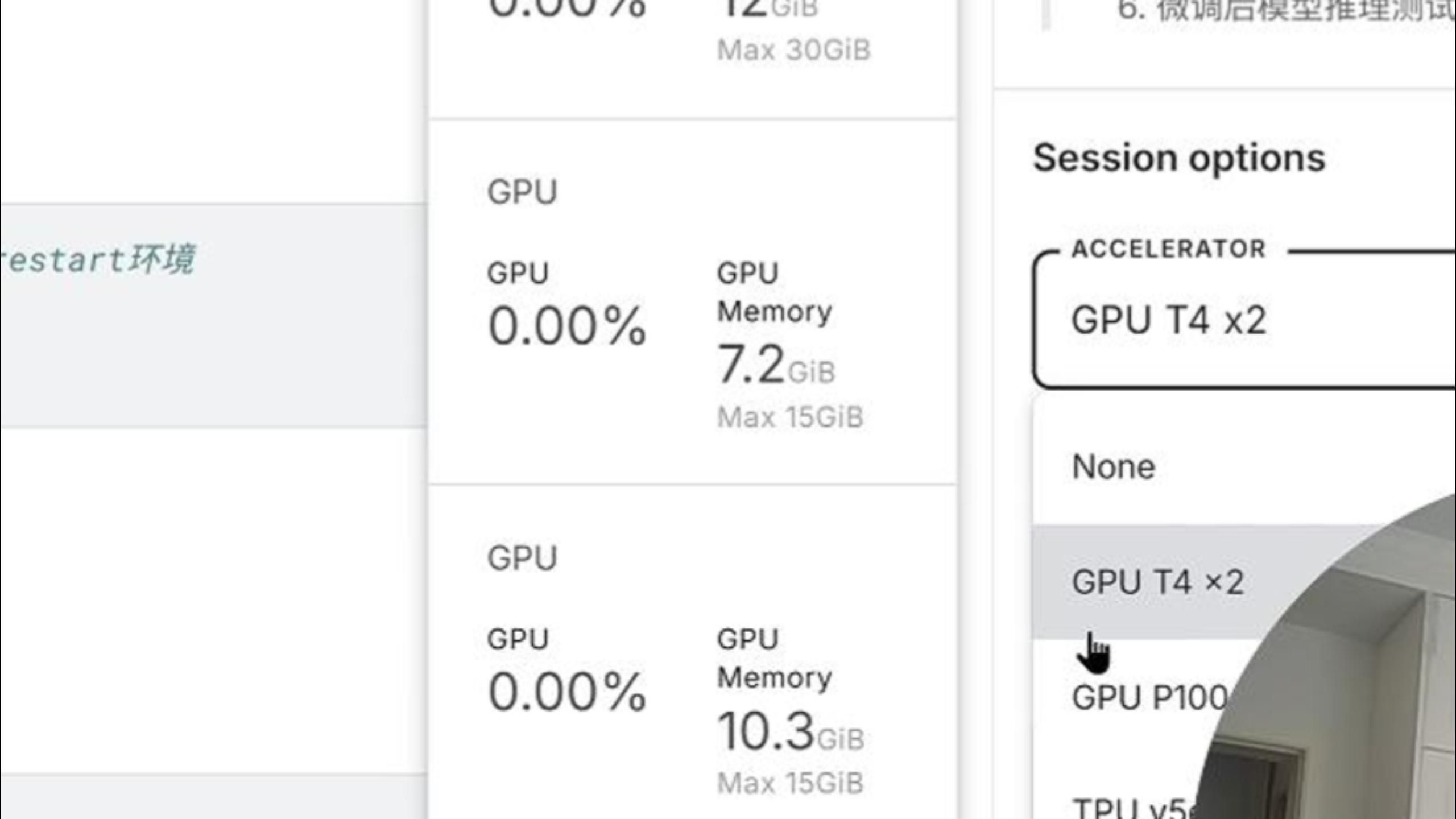Click the Max 30GiB RAM label
This screenshot has height=819, width=1456.
[x=794, y=50]
